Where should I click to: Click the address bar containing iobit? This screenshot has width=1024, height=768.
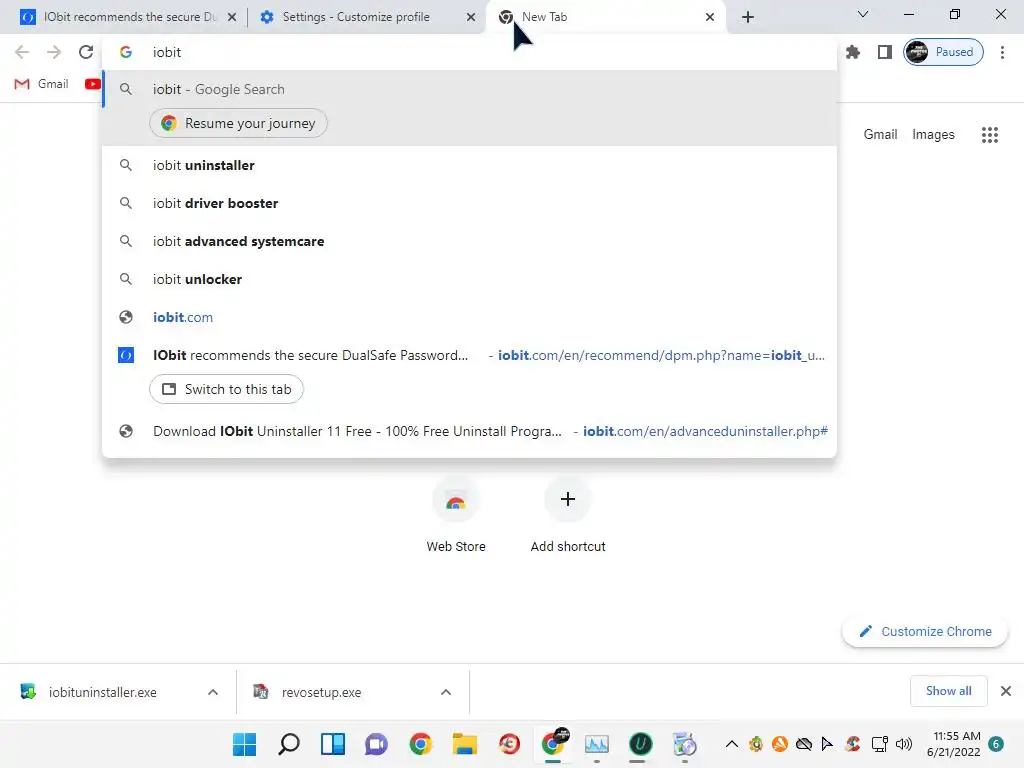pos(469,52)
